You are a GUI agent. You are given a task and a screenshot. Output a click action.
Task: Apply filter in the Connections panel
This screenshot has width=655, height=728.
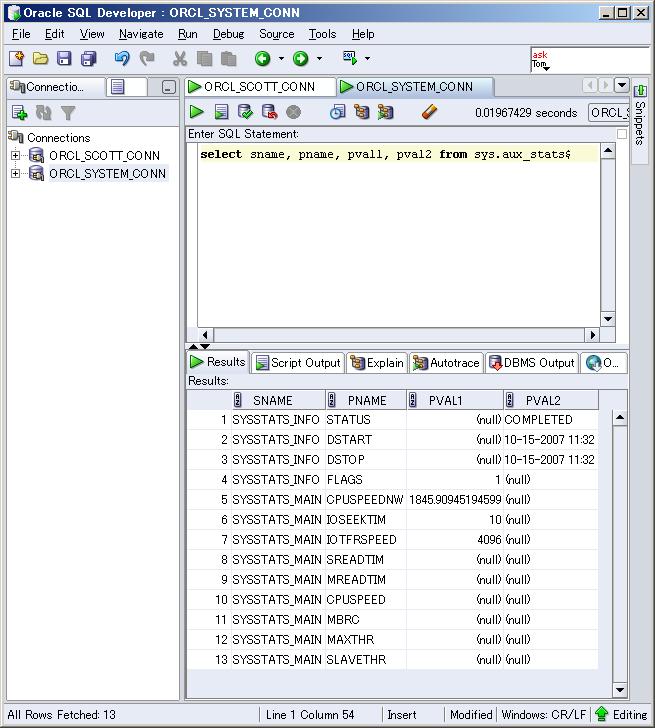coord(68,113)
